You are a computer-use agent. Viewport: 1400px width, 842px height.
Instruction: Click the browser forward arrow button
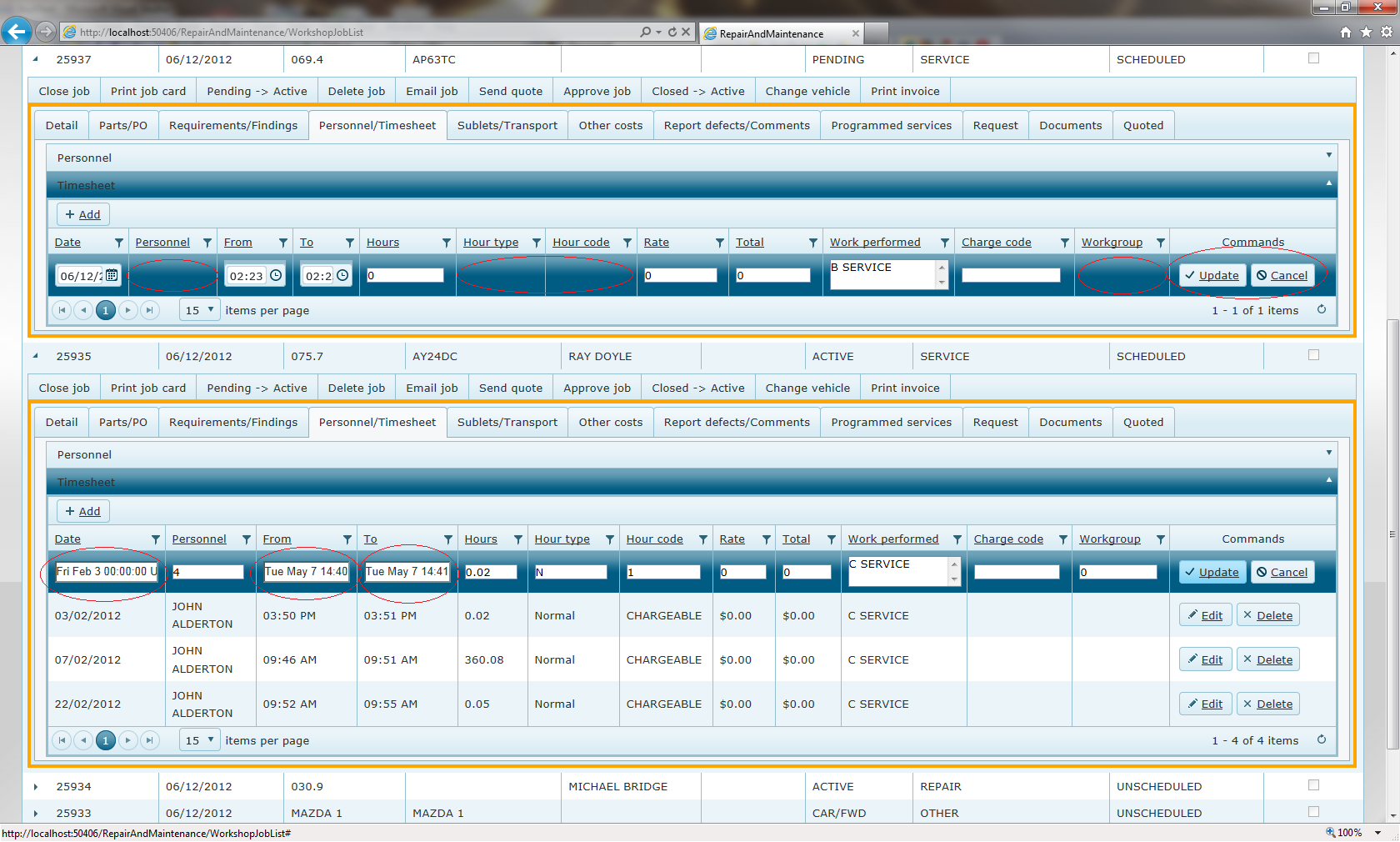[46, 32]
